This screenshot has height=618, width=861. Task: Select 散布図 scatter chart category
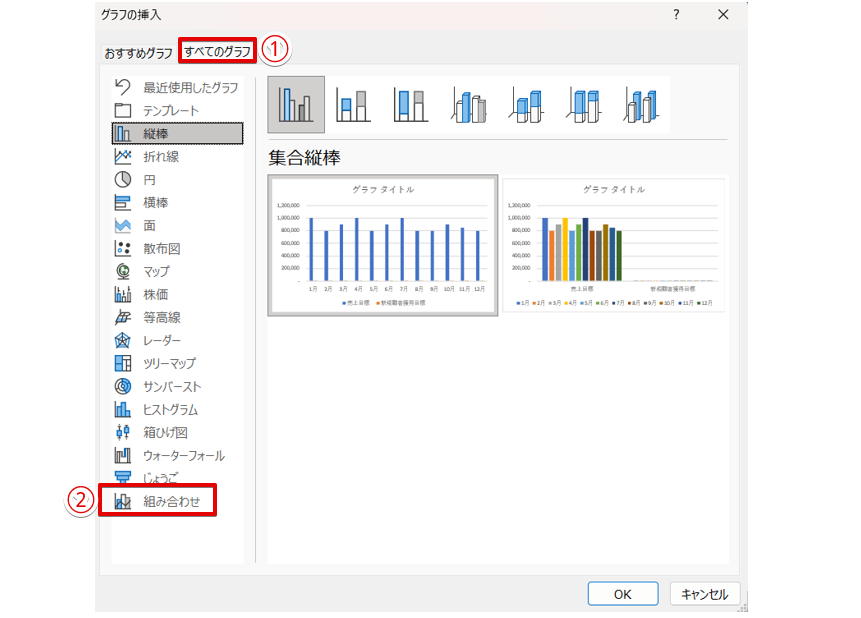[x=160, y=248]
